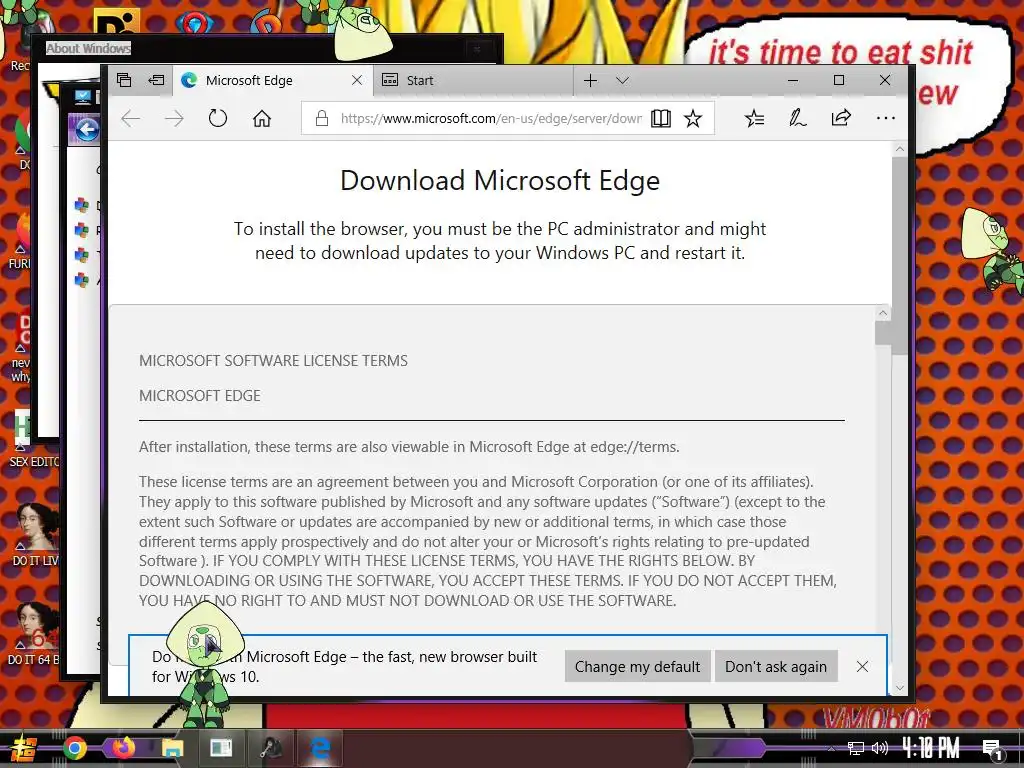
Task: Click the site lock icon
Action: [321, 118]
